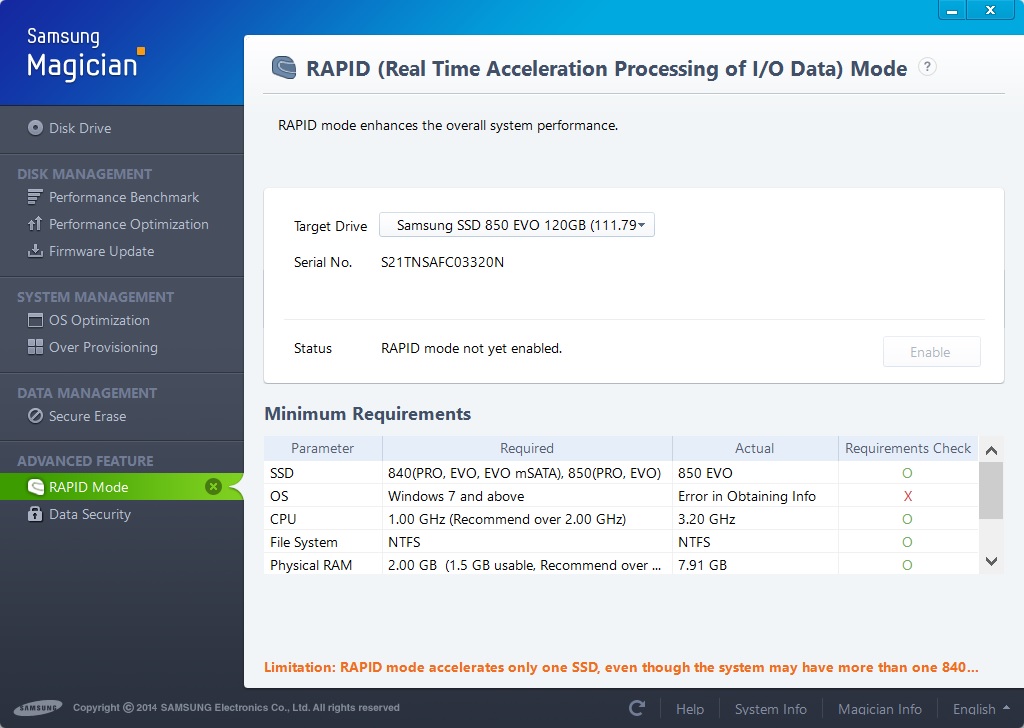Viewport: 1024px width, 728px height.
Task: Click the Enable button
Action: pyautogui.click(x=931, y=352)
